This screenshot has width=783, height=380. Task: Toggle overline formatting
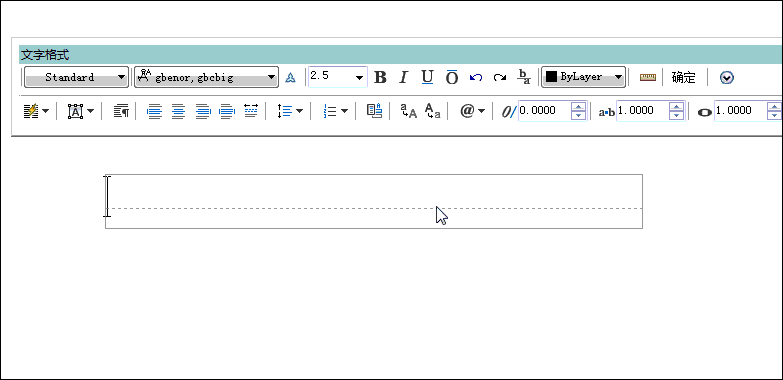(451, 77)
